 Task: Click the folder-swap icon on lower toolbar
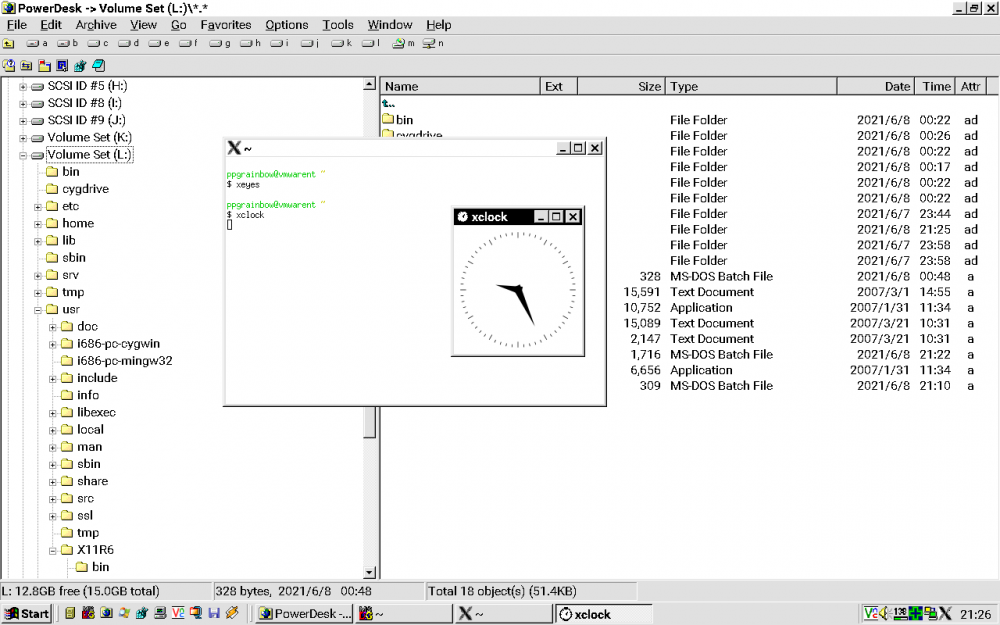coord(26,65)
